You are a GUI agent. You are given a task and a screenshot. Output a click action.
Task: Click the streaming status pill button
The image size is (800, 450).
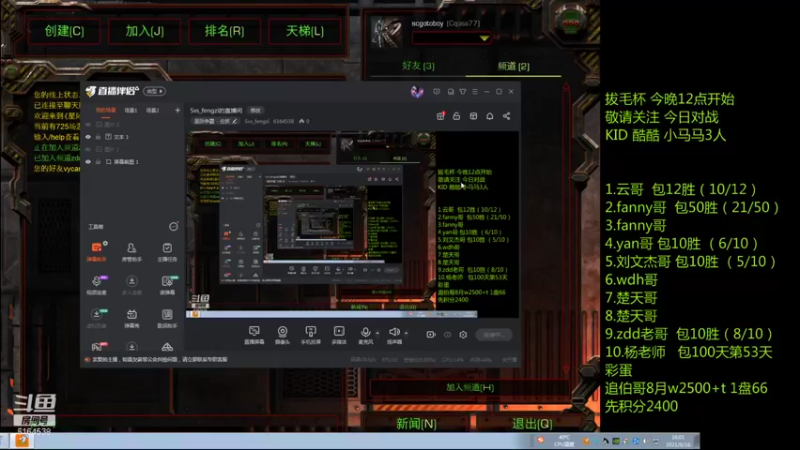pos(493,335)
